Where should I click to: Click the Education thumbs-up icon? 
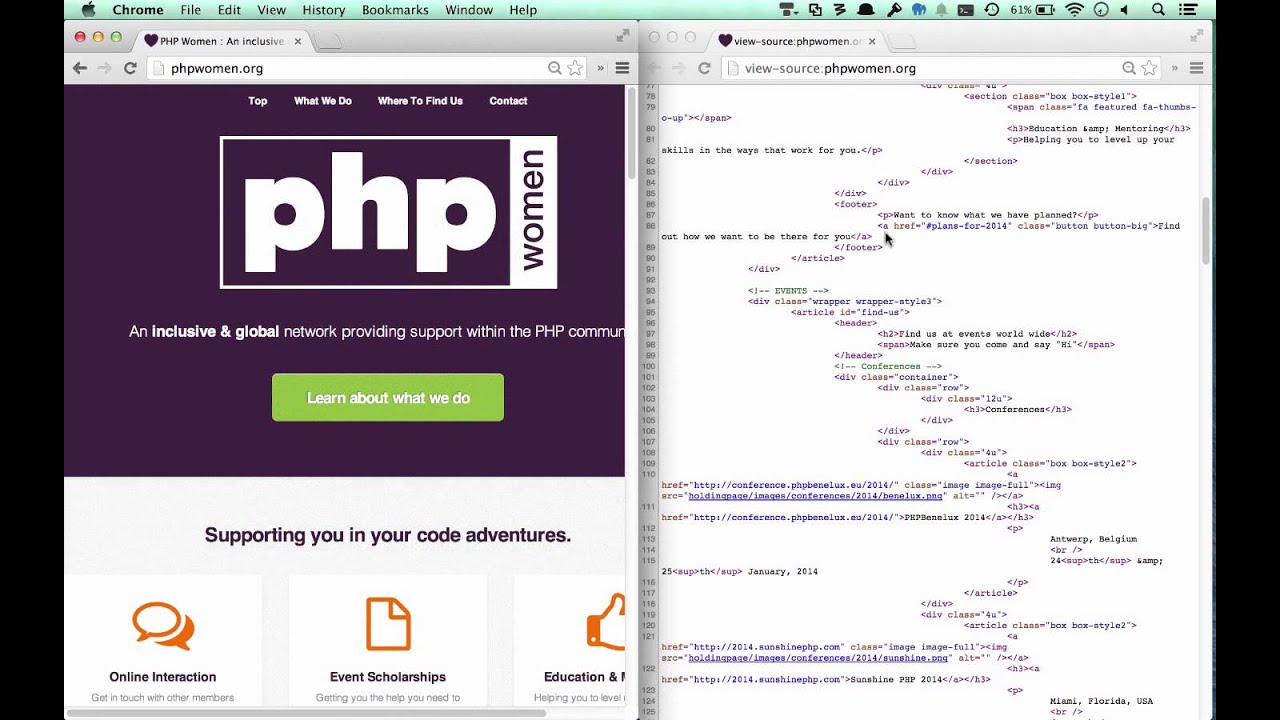[606, 624]
